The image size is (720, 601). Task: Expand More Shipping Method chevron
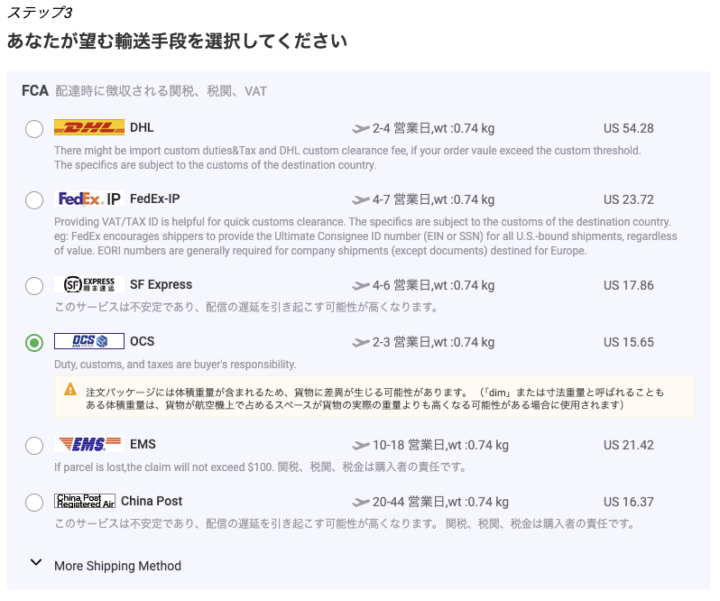(36, 564)
